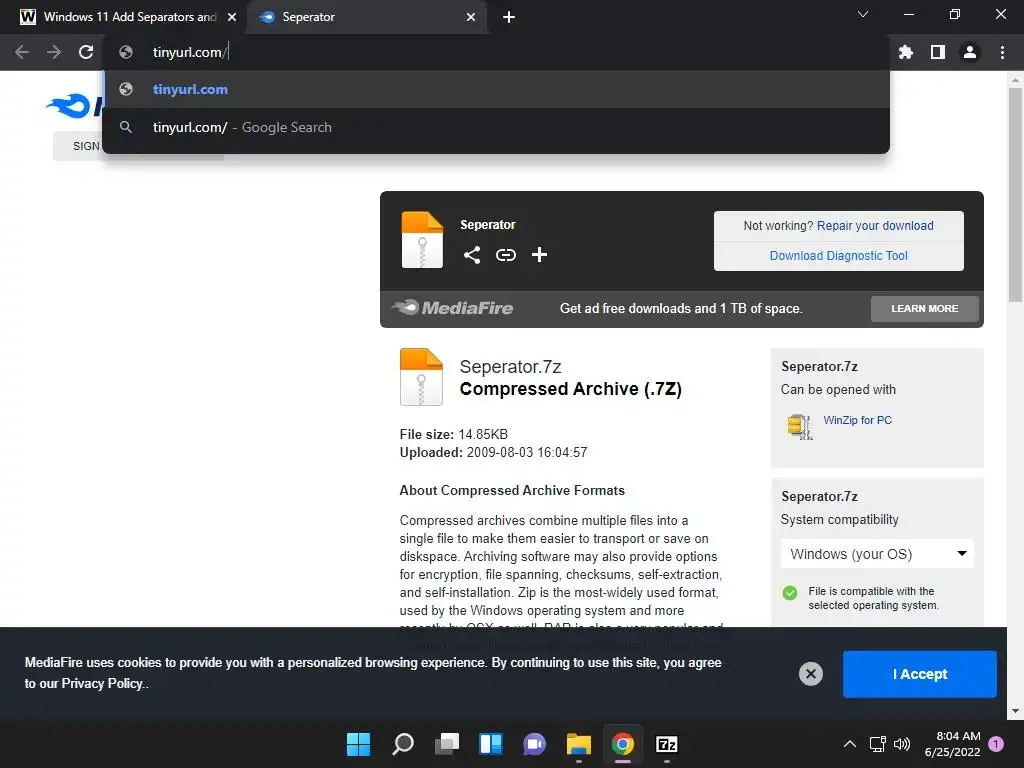Switch to the Seperator tab
This screenshot has width=1024, height=768.
click(366, 17)
